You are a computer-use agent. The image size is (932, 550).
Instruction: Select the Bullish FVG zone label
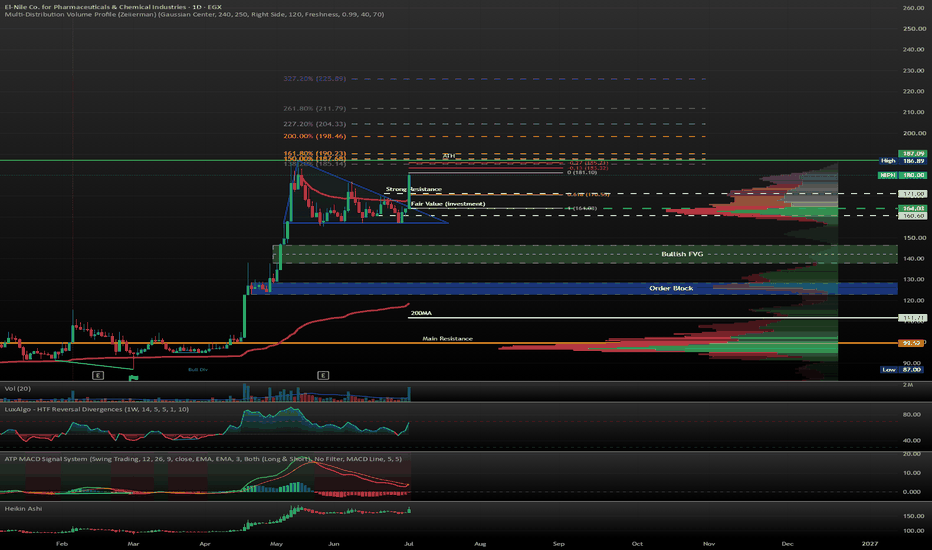(682, 254)
